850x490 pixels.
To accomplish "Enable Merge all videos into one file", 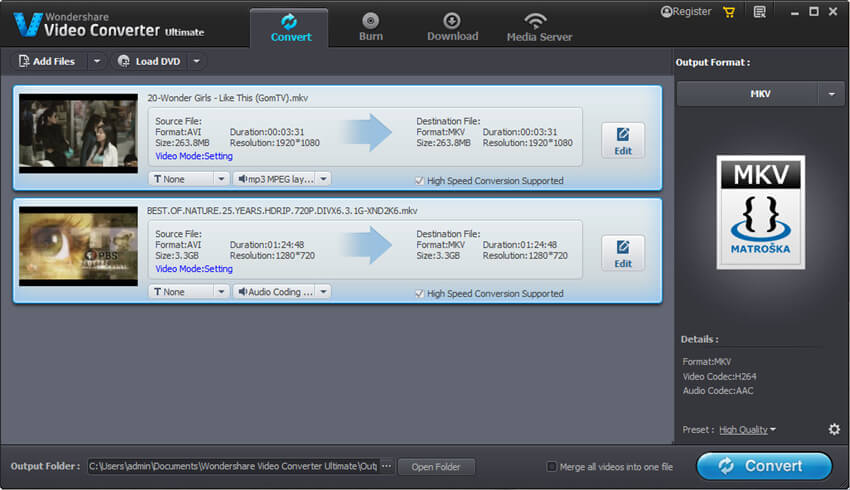I will tap(551, 466).
